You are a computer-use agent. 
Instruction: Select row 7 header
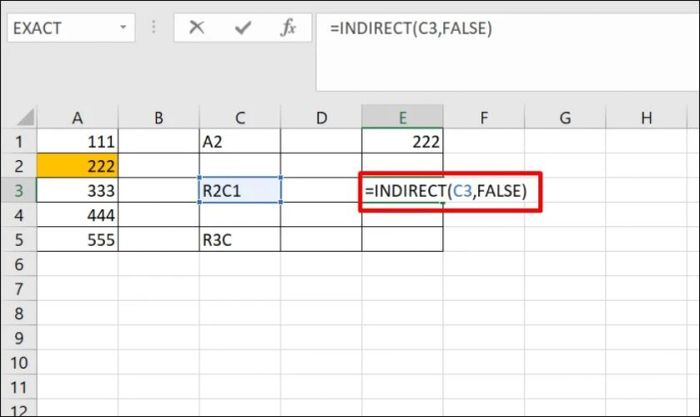click(x=19, y=289)
